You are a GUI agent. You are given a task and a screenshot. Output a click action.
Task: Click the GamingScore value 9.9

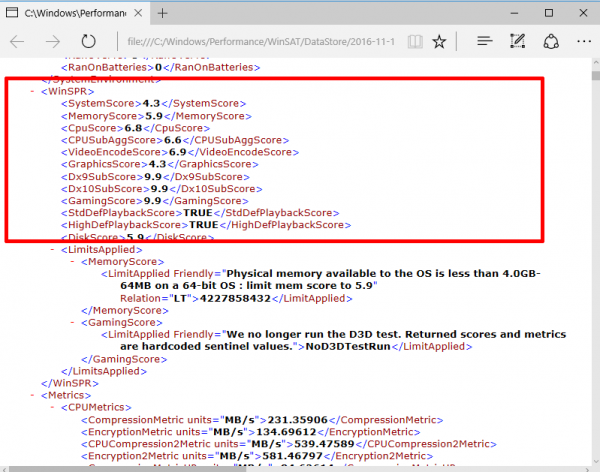tap(152, 201)
